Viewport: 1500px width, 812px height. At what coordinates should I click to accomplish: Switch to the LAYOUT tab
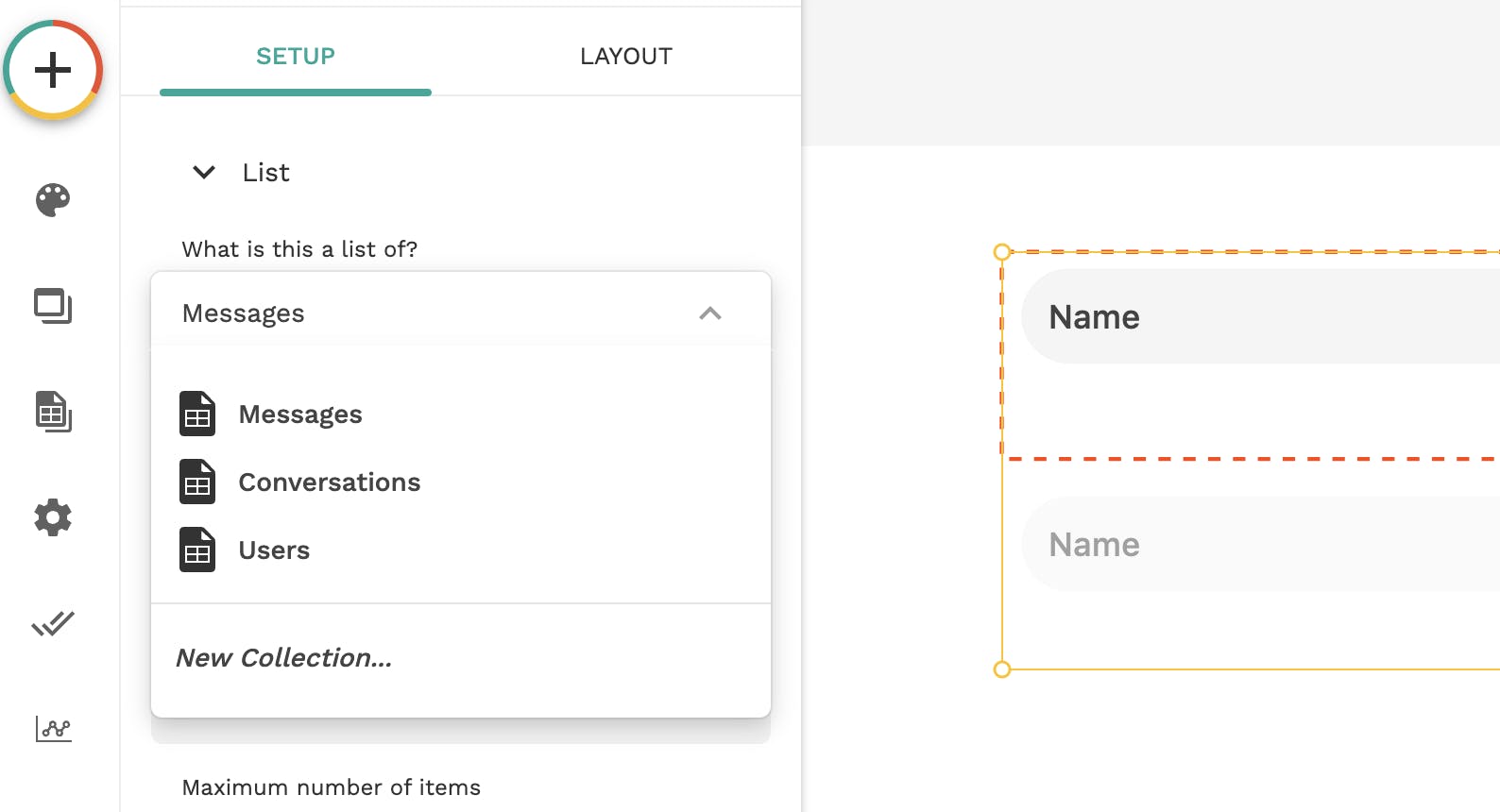[626, 57]
